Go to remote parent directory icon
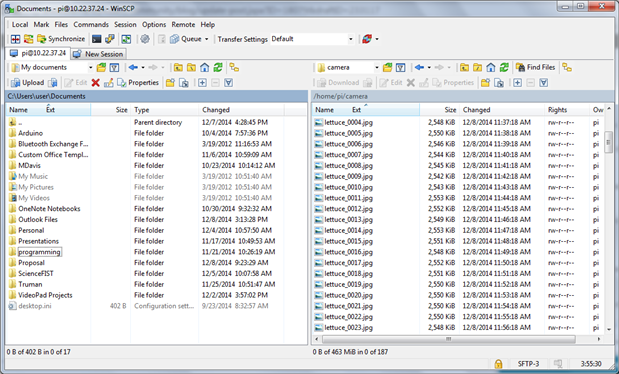Viewport: 619px width, 374px height. (464, 68)
